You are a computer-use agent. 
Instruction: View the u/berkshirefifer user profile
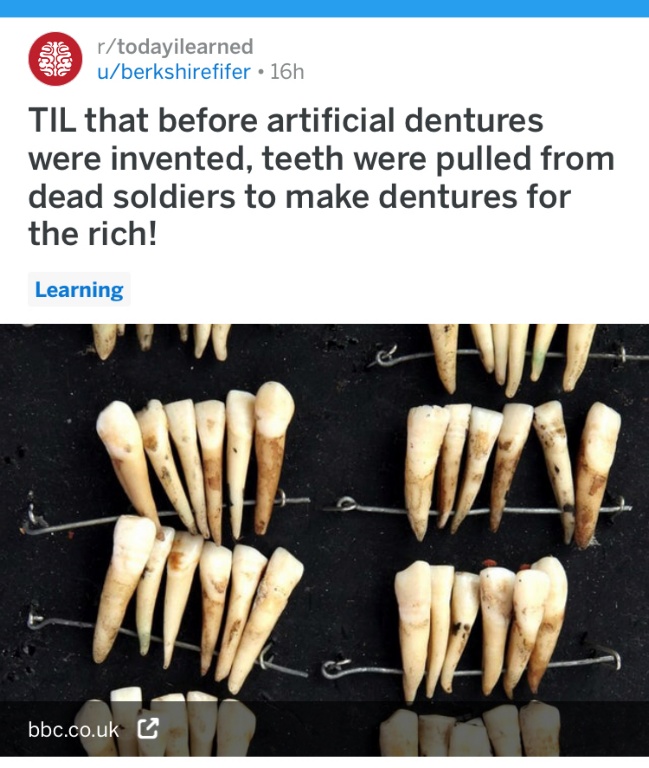tap(174, 72)
